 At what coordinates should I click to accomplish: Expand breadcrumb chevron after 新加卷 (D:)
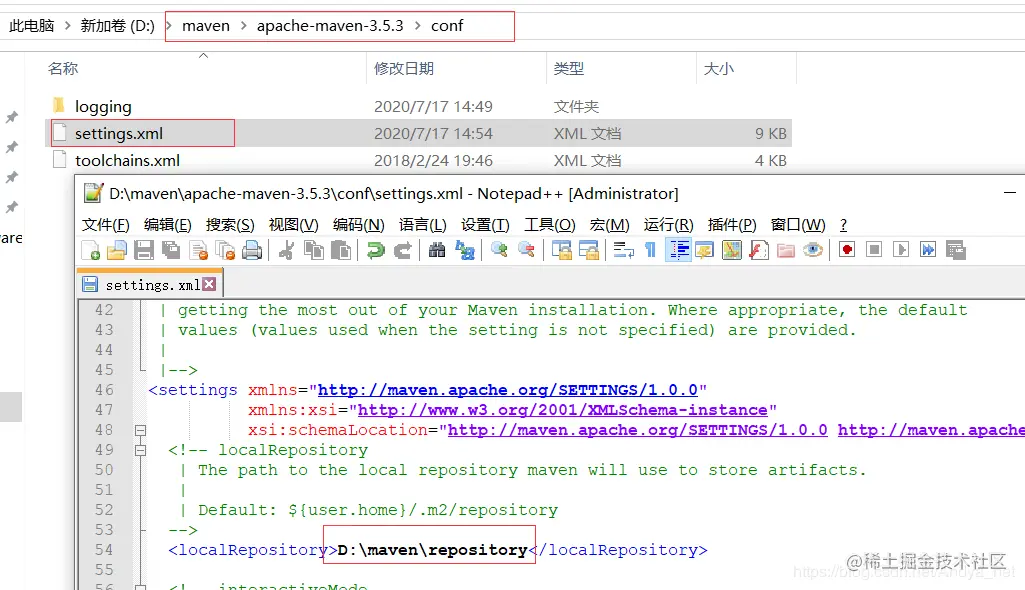169,26
